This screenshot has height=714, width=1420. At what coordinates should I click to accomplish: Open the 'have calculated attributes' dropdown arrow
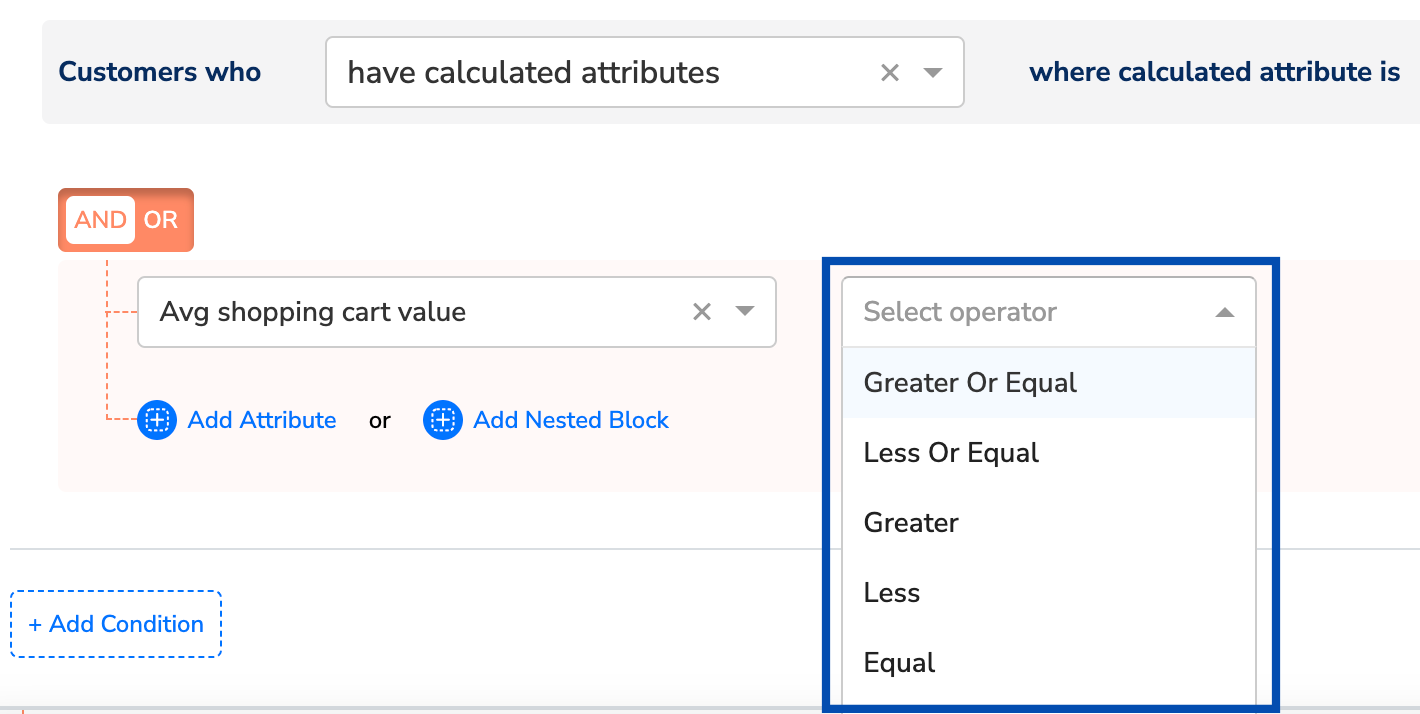[932, 72]
